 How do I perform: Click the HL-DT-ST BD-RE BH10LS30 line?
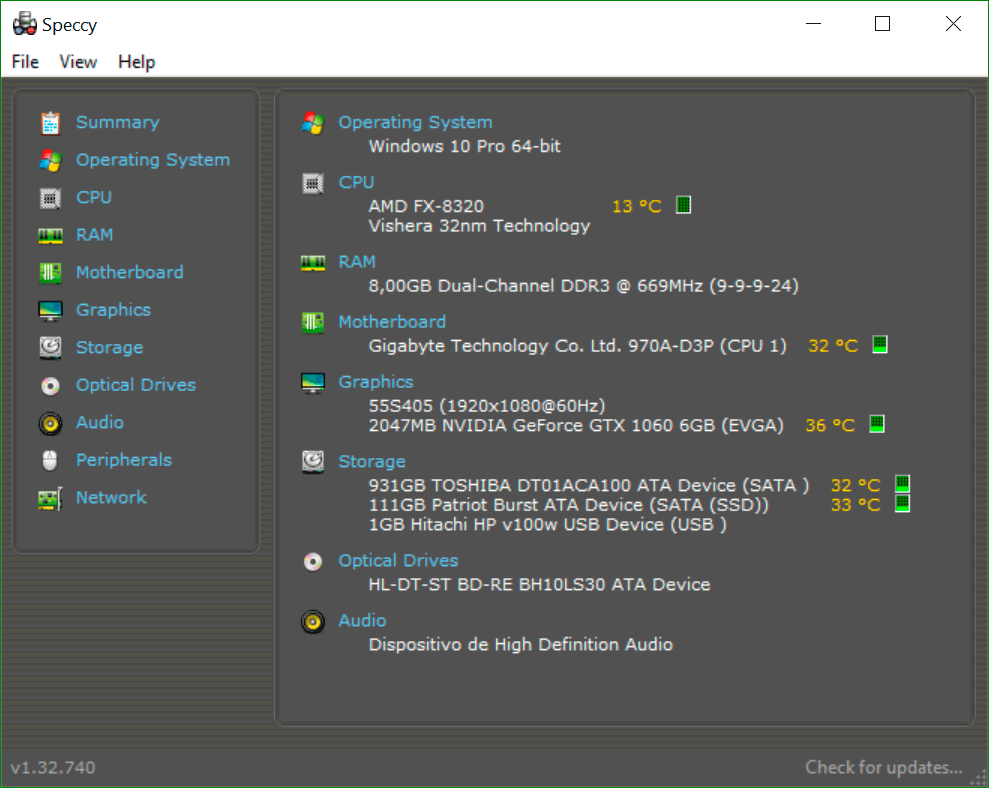[x=539, y=585]
